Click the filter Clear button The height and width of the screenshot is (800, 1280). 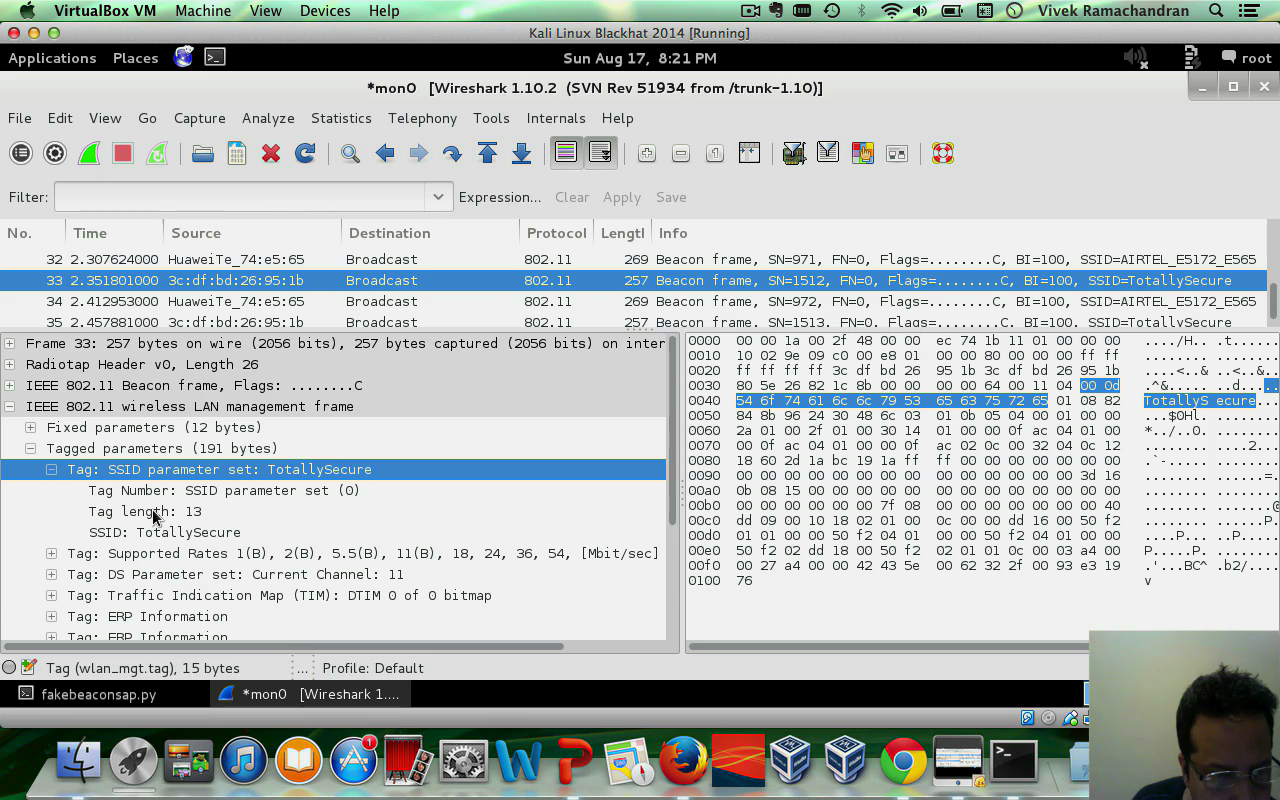click(572, 197)
